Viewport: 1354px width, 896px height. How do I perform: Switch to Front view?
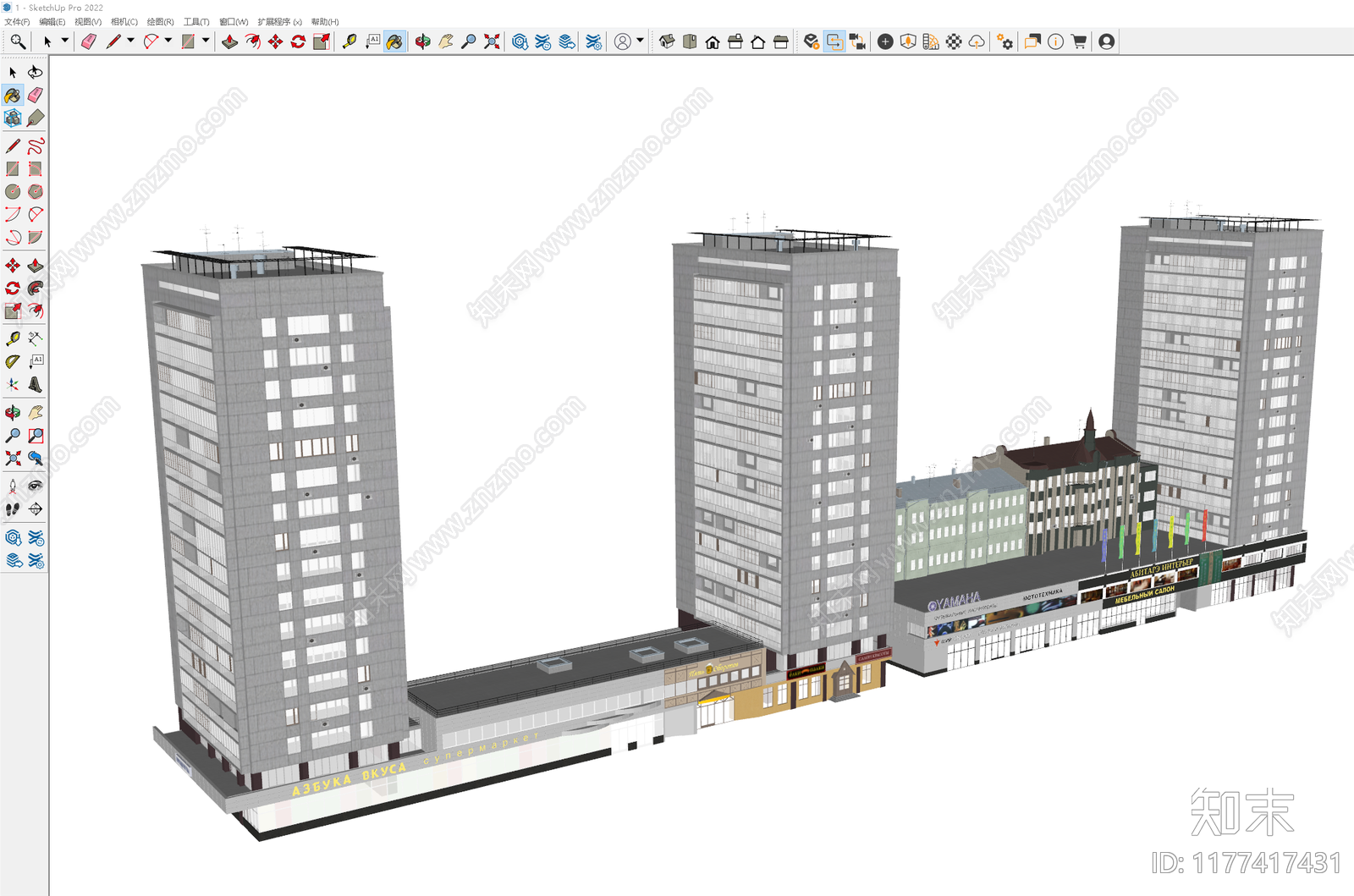click(713, 41)
